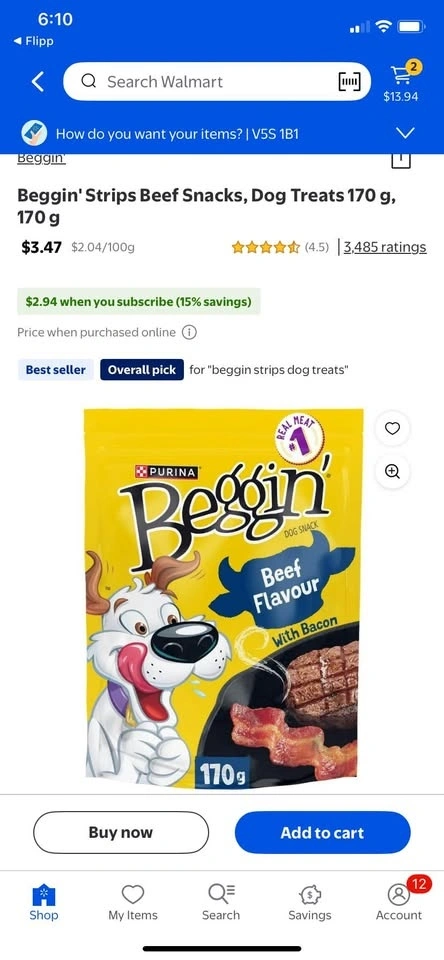Add product to favorites with heart icon
The height and width of the screenshot is (960, 444).
click(392, 429)
